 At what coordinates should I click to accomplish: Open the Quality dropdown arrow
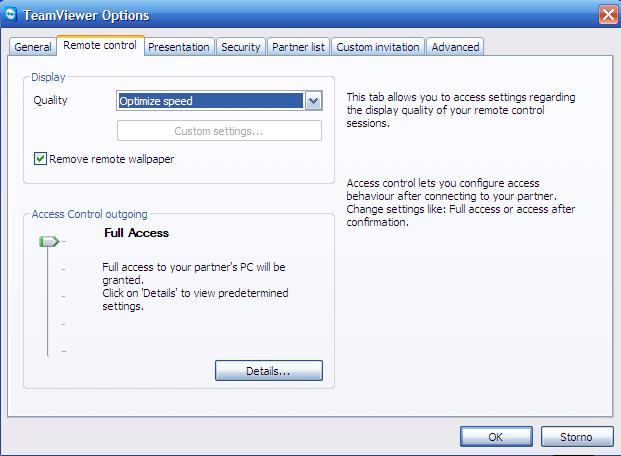click(x=314, y=101)
